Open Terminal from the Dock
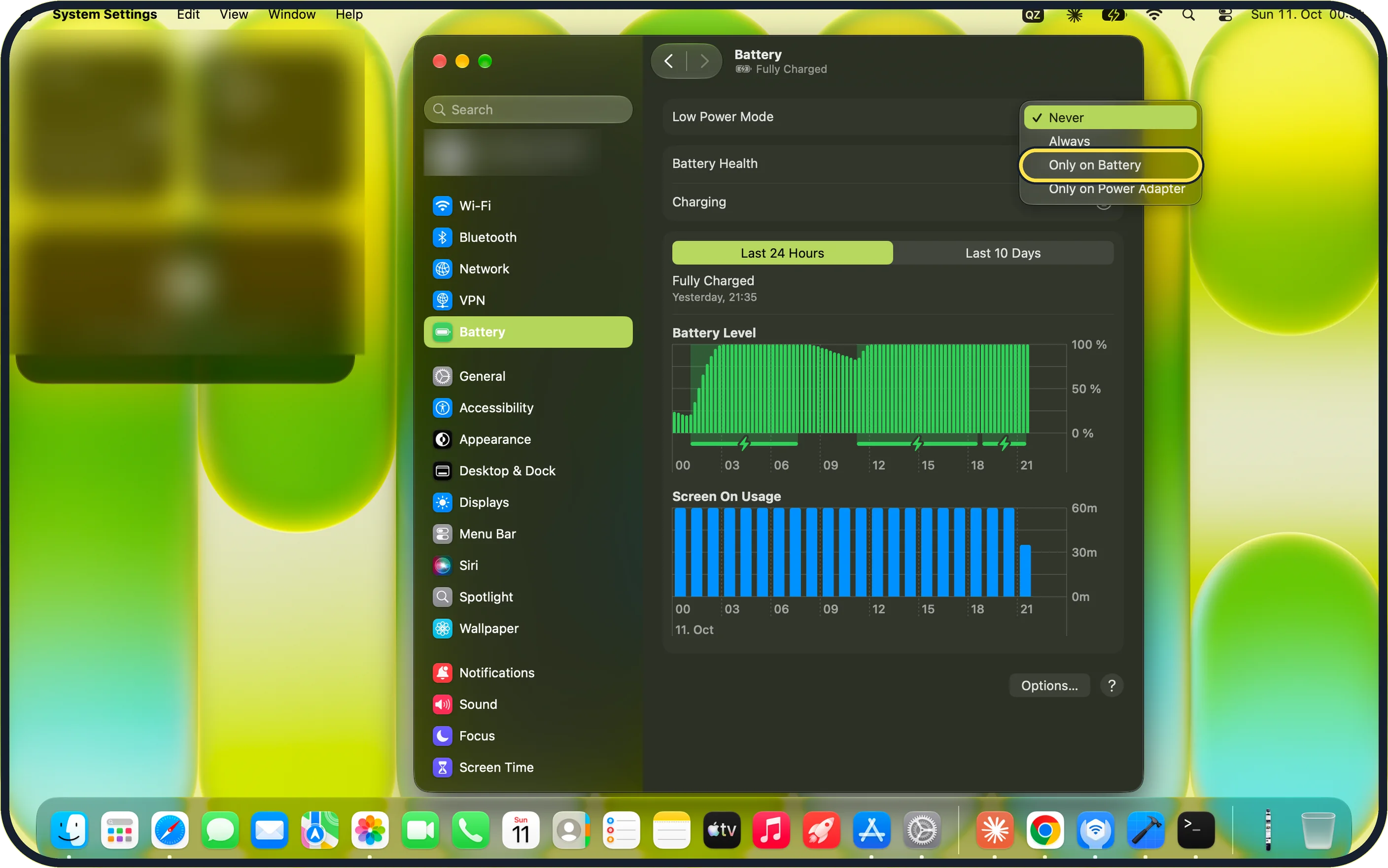The width and height of the screenshot is (1388, 868). [1196, 830]
